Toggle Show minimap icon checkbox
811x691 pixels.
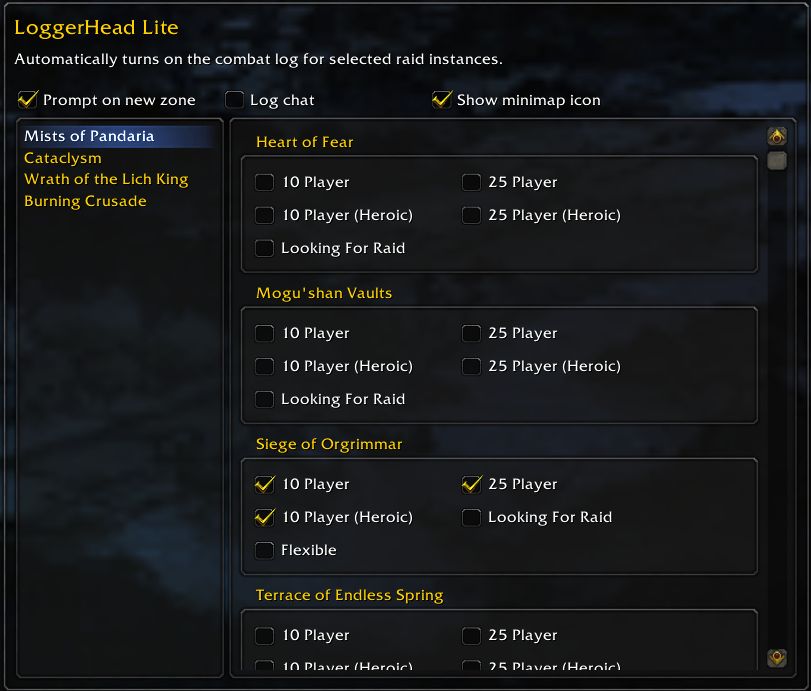pos(442,100)
